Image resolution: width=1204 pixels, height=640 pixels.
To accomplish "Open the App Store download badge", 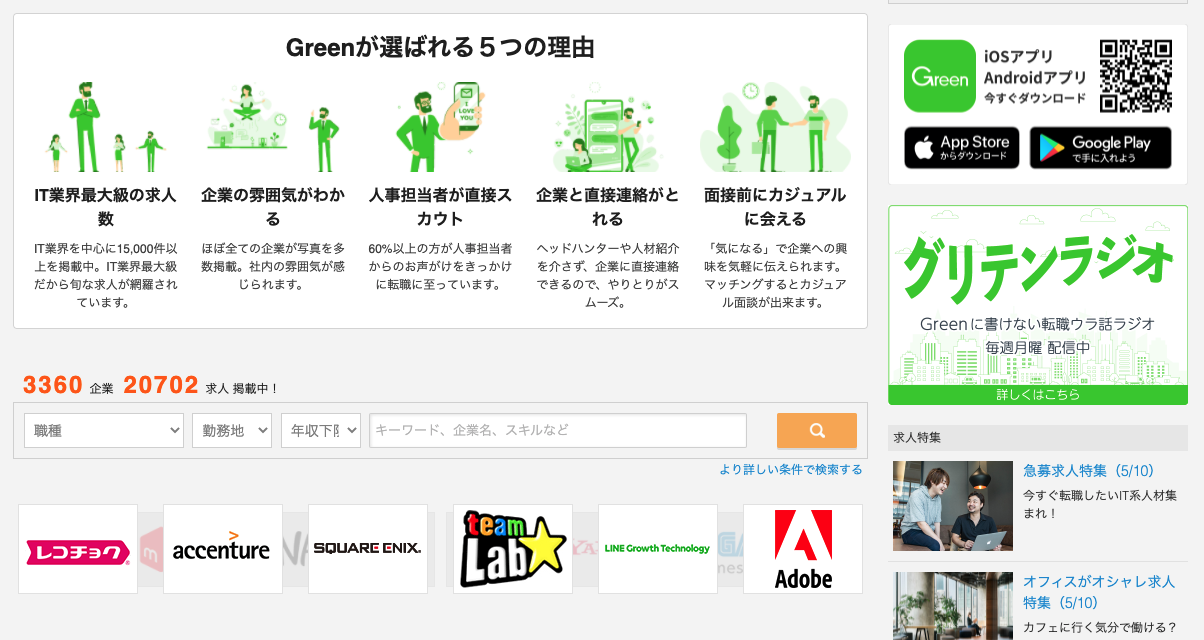I will (962, 148).
